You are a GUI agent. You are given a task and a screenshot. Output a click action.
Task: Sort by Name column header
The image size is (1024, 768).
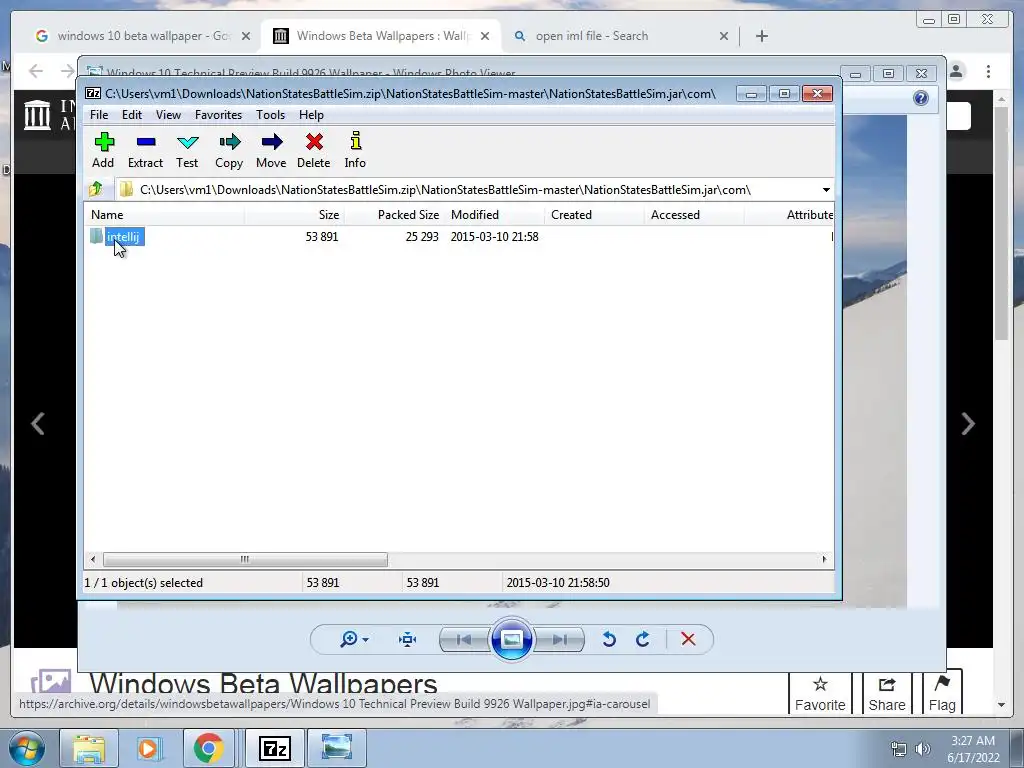coord(164,215)
